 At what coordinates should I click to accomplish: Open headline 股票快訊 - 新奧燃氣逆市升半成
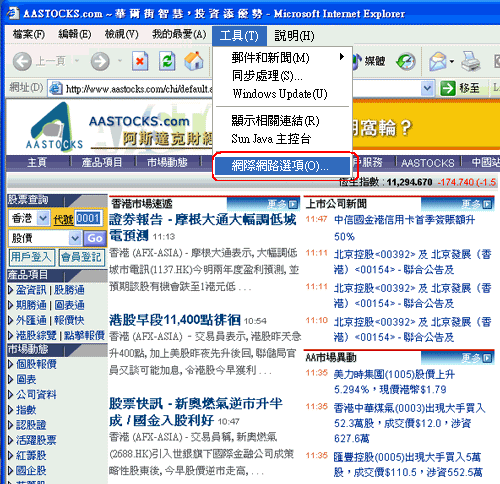pyautogui.click(x=196, y=412)
